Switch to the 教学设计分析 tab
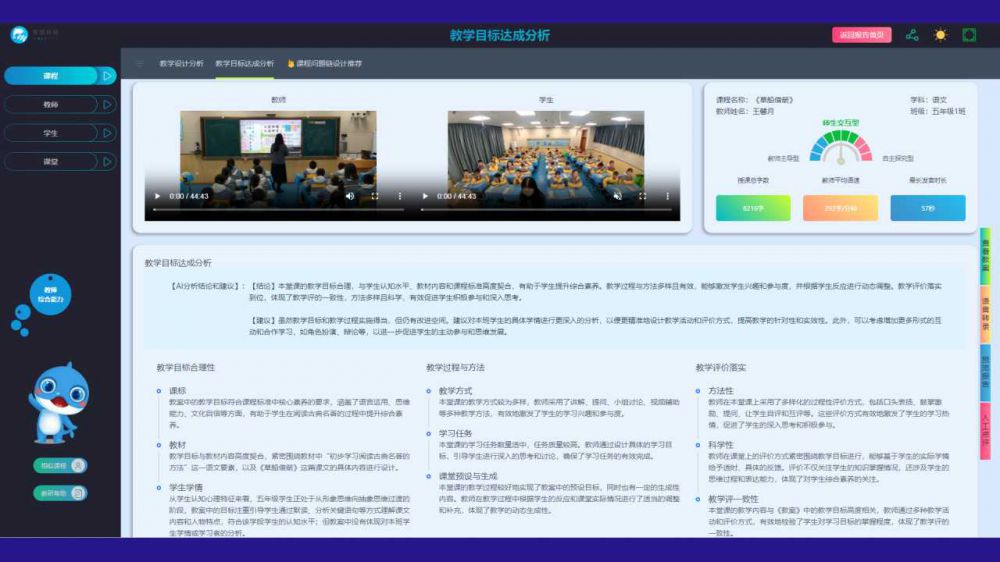This screenshot has height=562, width=1000. [181, 63]
